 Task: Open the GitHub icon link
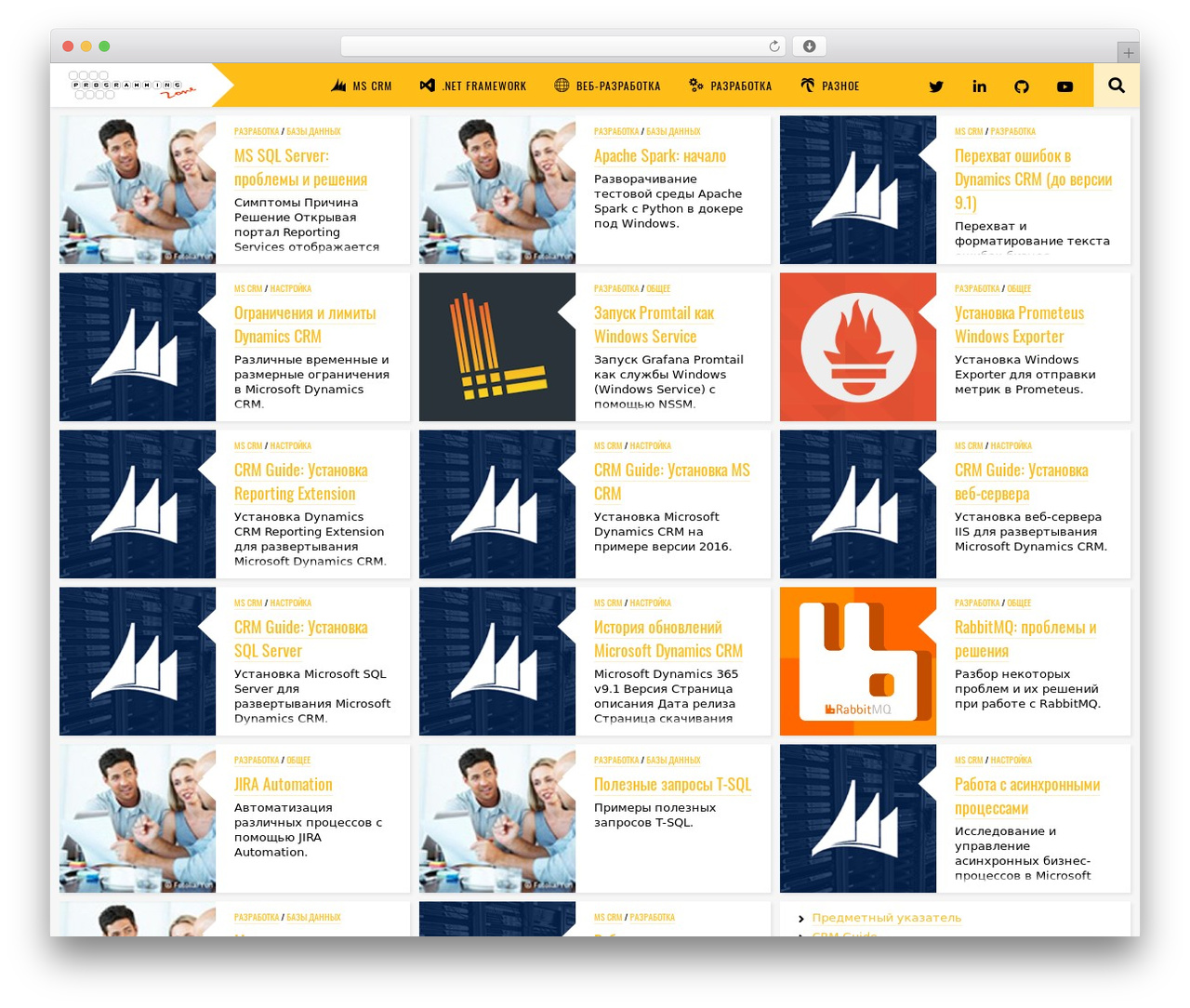click(1022, 86)
